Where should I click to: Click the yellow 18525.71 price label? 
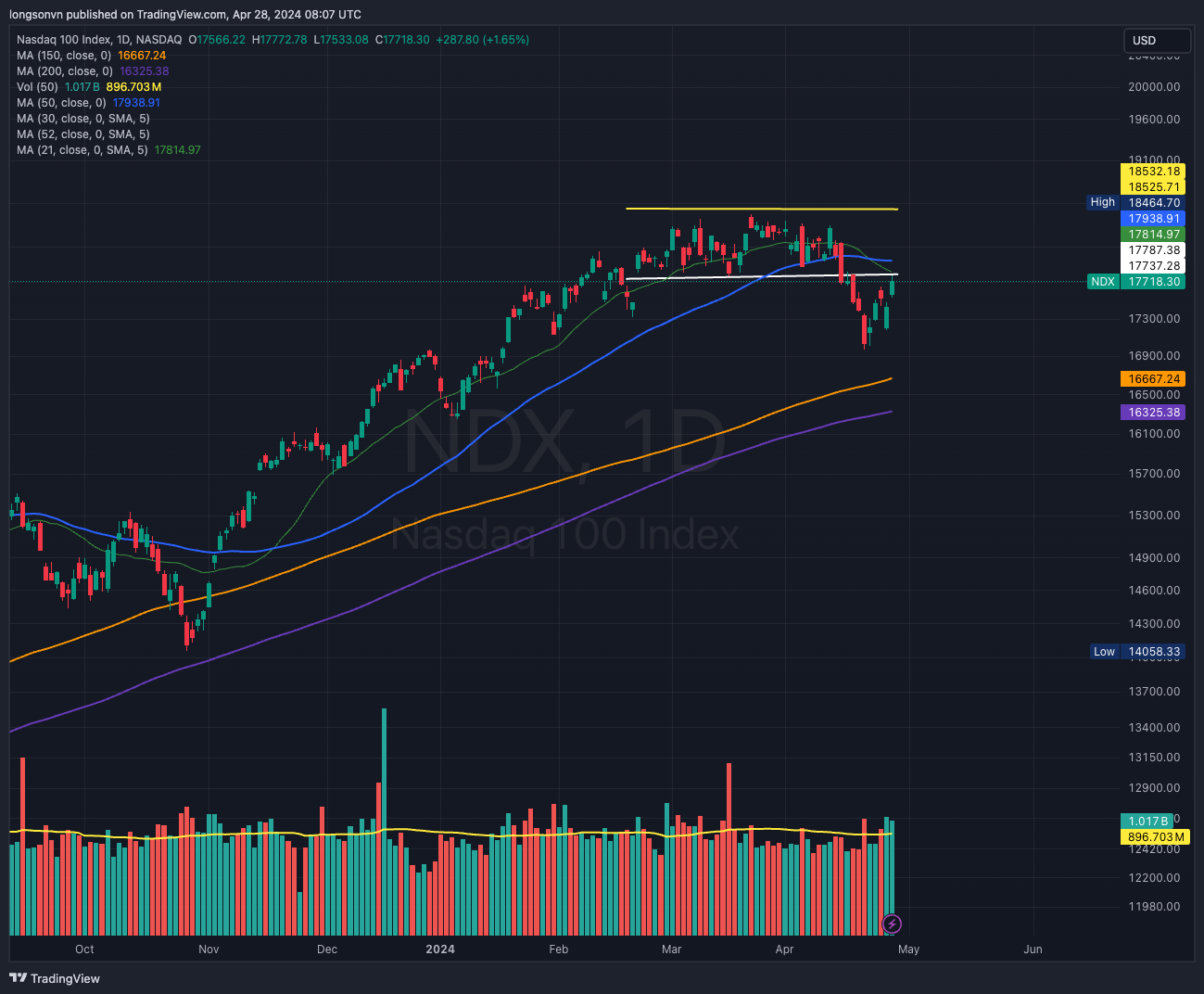(1154, 187)
